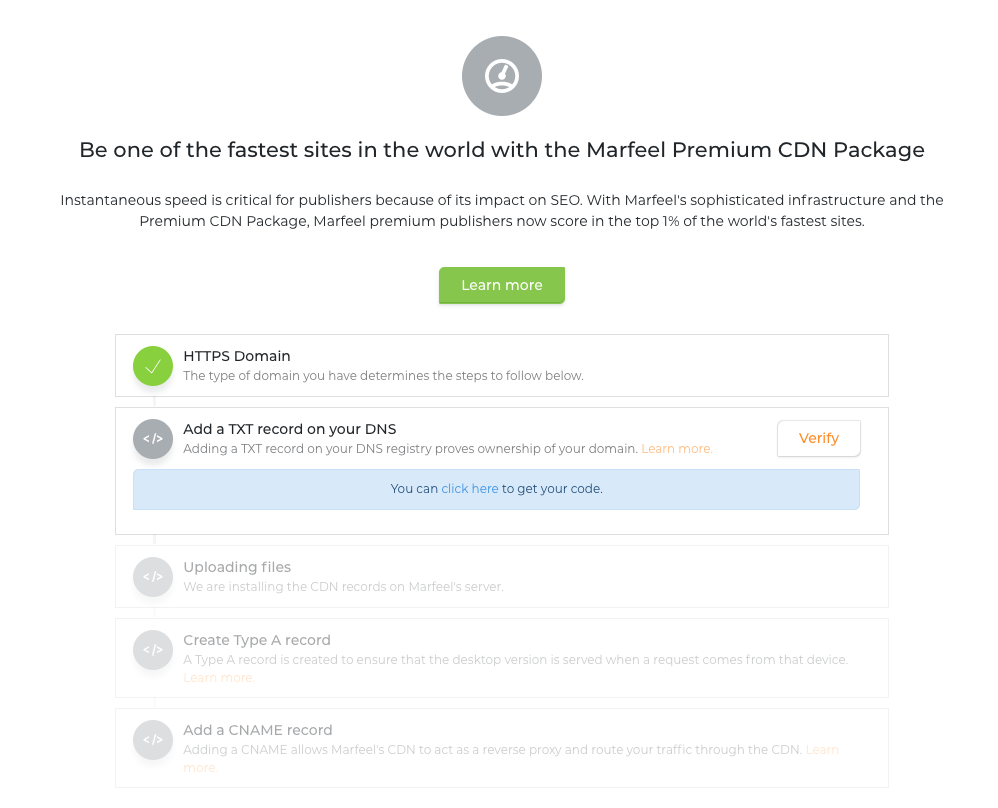Open Learn more link under Type A record
Viewport: 998px width, 808px height.
tap(219, 677)
